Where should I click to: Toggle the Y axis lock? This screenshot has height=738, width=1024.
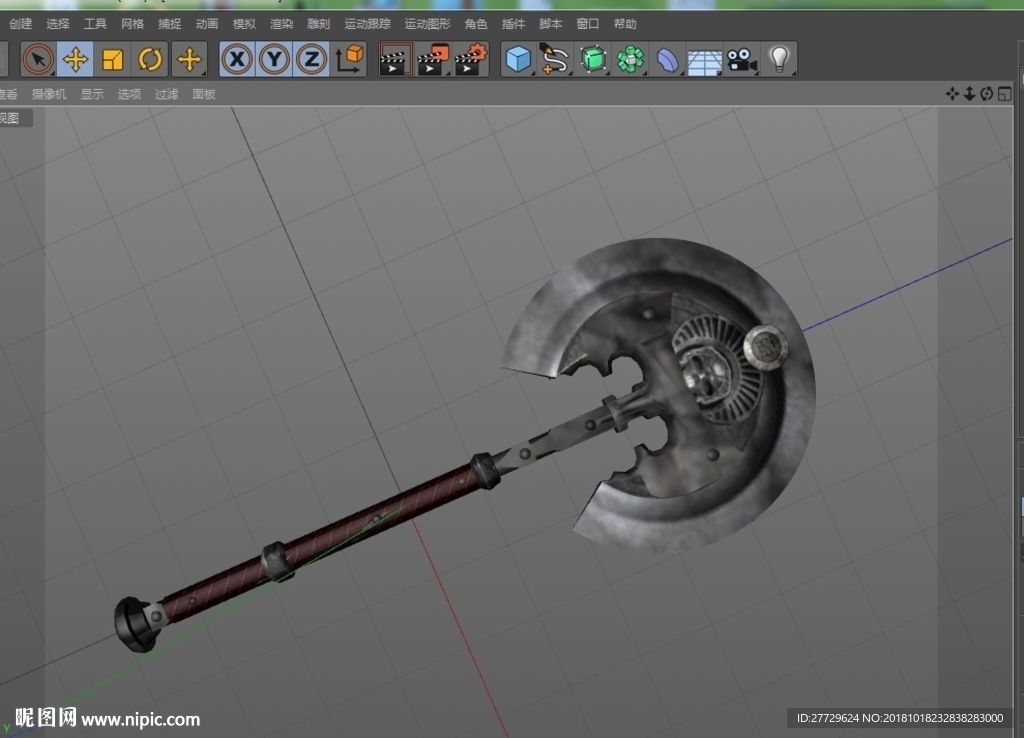click(x=274, y=59)
